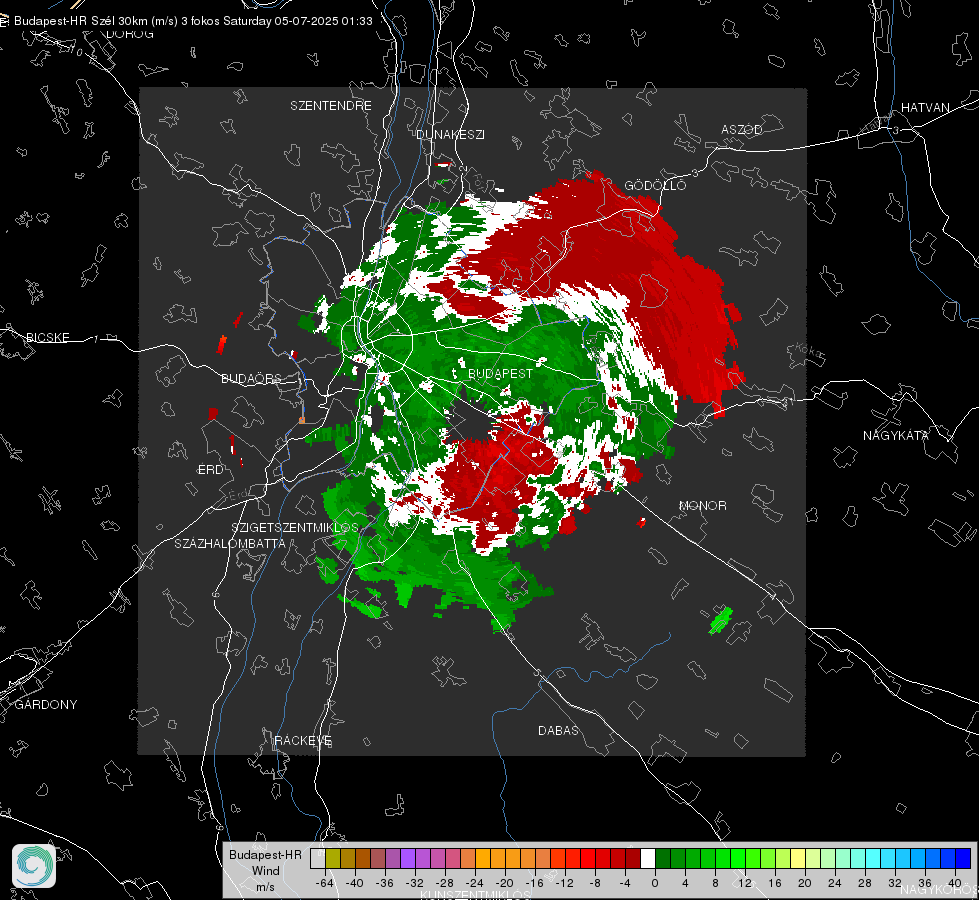The height and width of the screenshot is (900, 979).
Task: Click the -64 legend scale value
Action: [x=325, y=883]
